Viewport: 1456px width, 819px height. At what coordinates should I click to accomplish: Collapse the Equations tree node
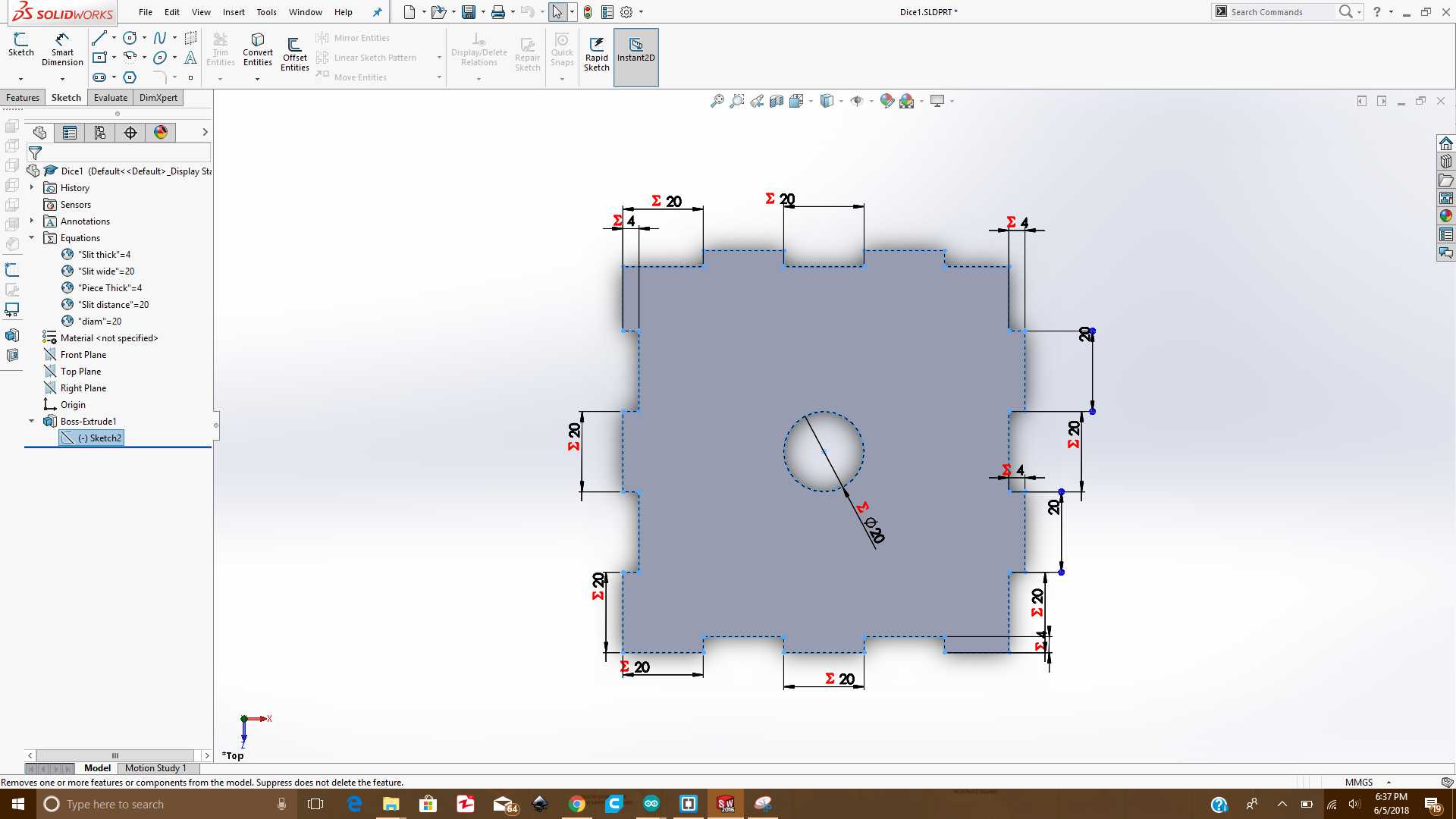pyautogui.click(x=32, y=238)
